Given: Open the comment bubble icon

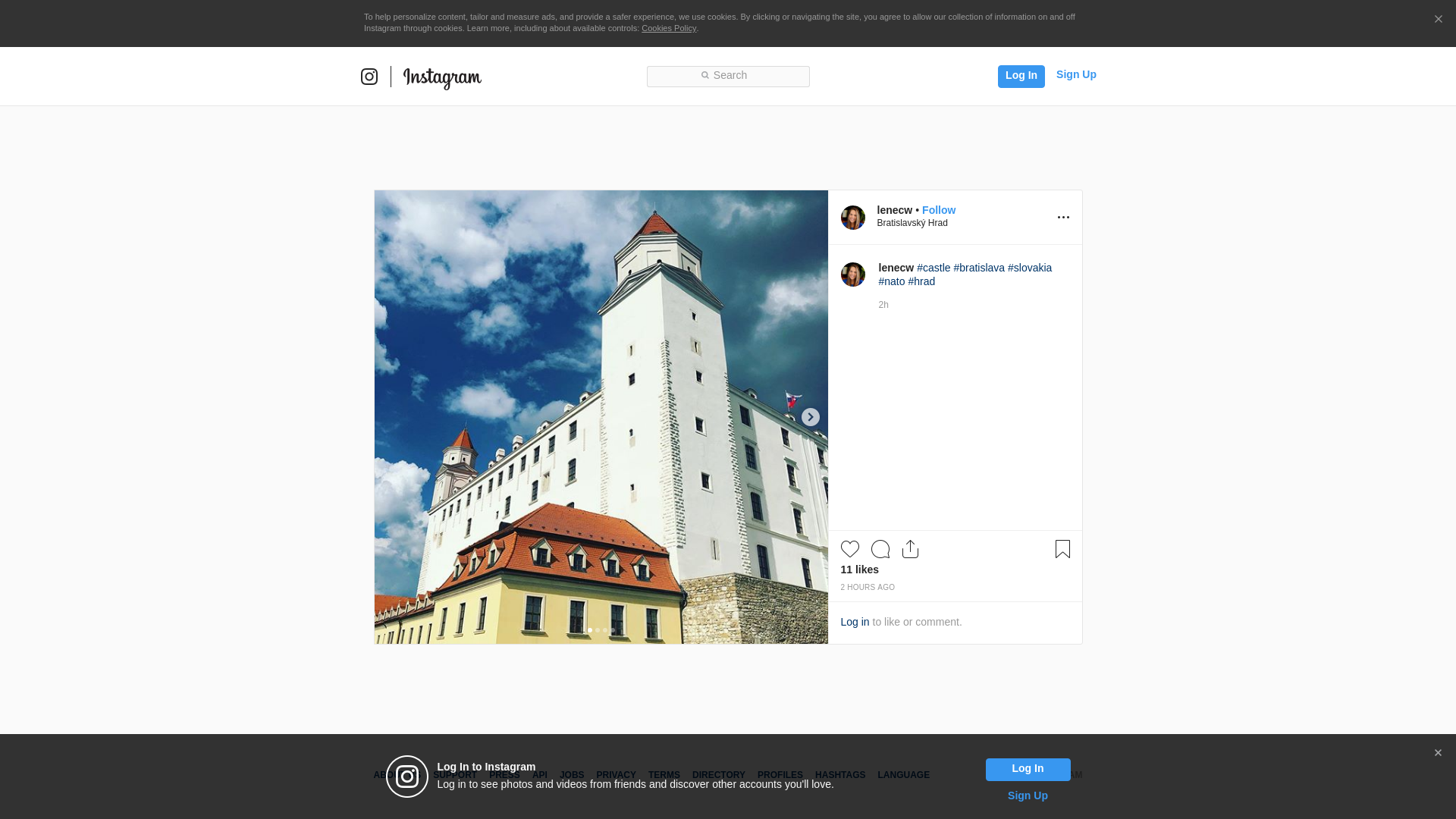Looking at the screenshot, I should tap(880, 549).
